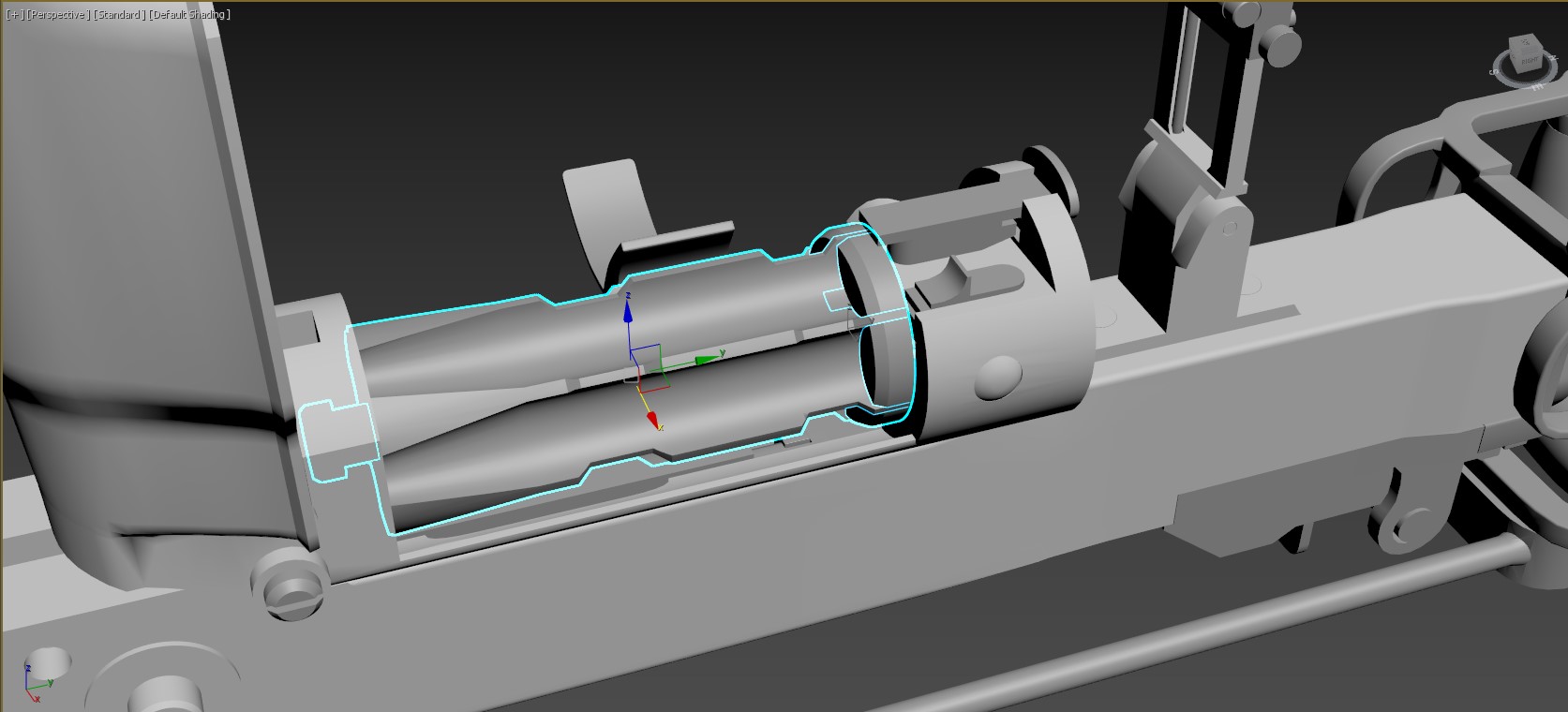Open the Default Shading label menu

coord(188,15)
